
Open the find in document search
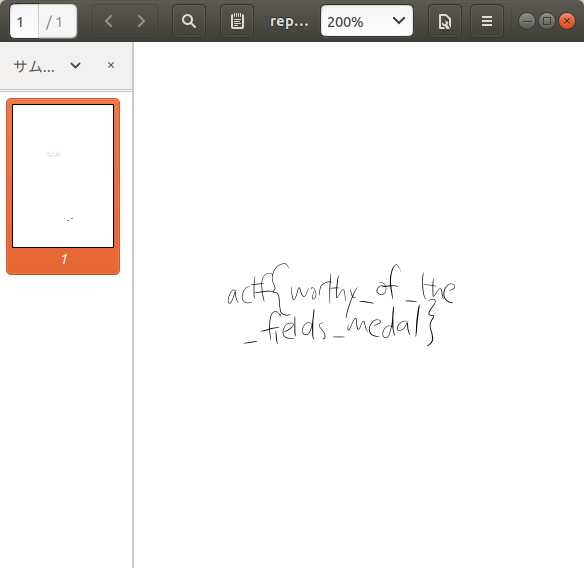click(189, 21)
